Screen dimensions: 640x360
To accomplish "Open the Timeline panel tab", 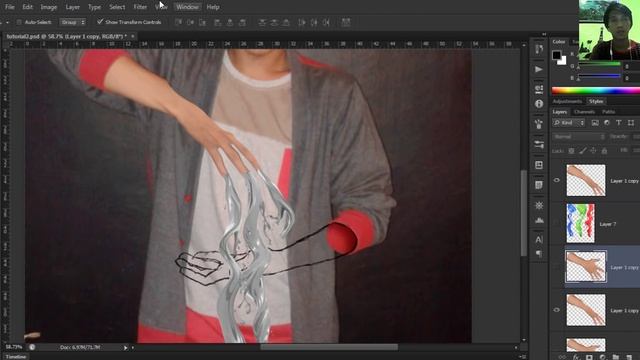I will point(16,357).
